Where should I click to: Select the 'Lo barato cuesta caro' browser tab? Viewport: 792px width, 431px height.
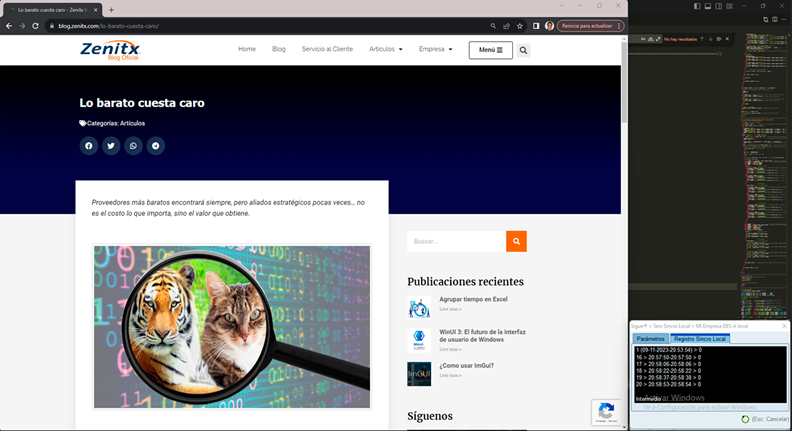tap(51, 10)
